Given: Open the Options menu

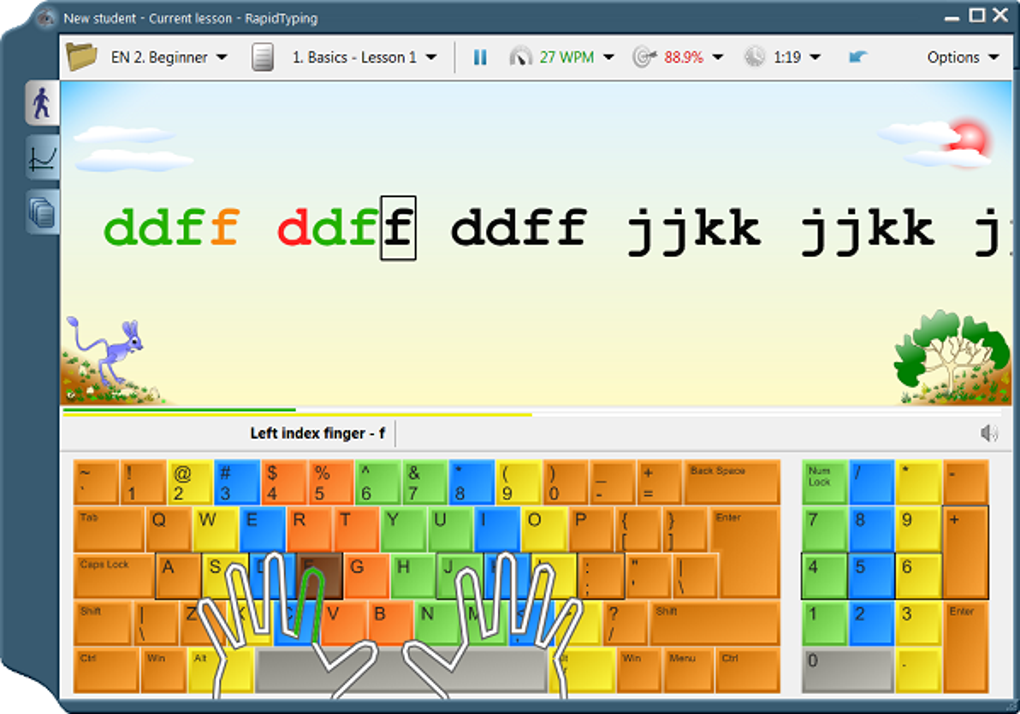Looking at the screenshot, I should (961, 57).
